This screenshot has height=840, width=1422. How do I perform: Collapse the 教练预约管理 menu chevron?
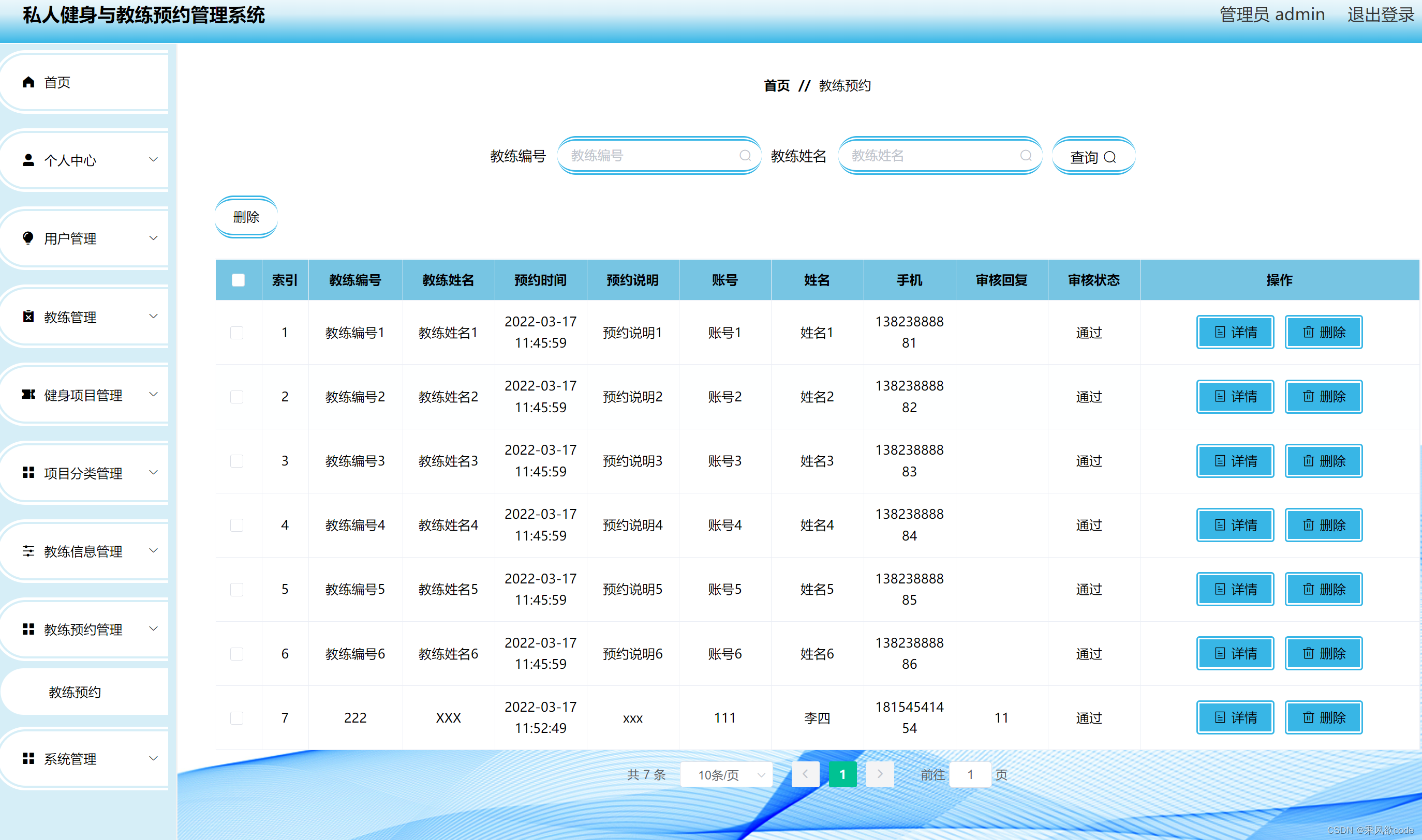[x=153, y=629]
